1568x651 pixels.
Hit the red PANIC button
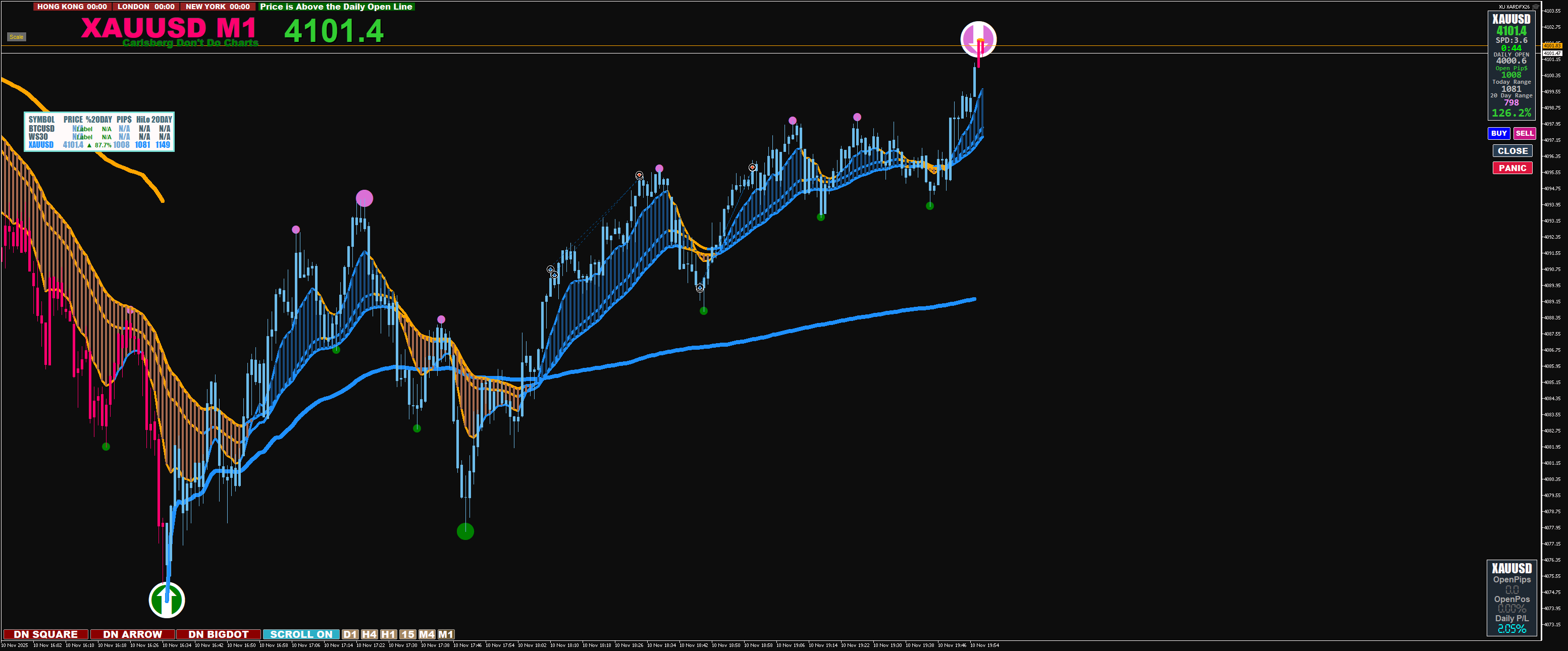coord(1512,168)
